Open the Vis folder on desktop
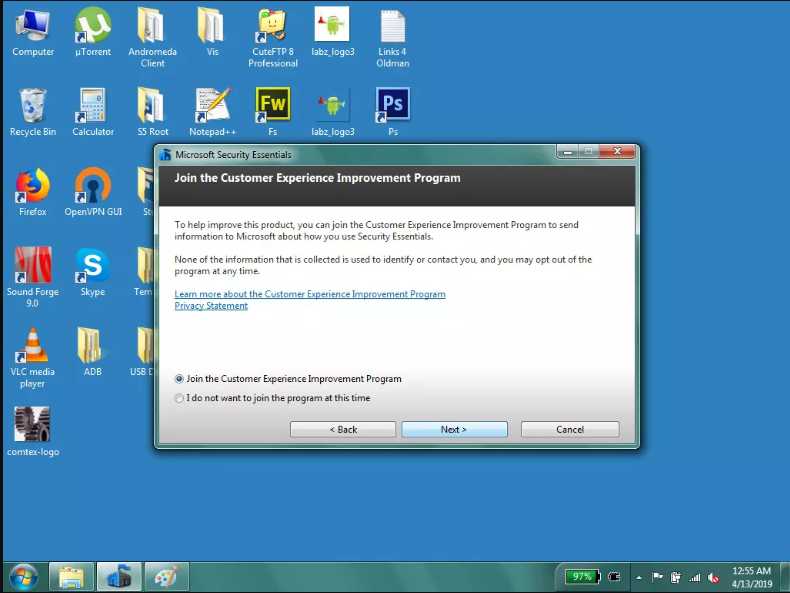Image resolution: width=790 pixels, height=593 pixels. [x=212, y=33]
